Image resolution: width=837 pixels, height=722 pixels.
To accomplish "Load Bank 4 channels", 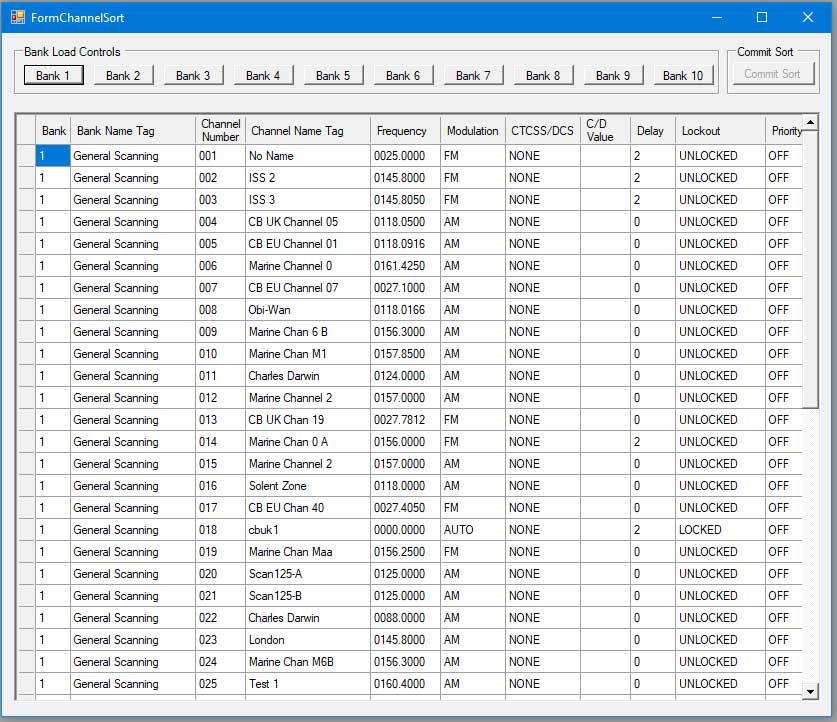I will coord(263,75).
